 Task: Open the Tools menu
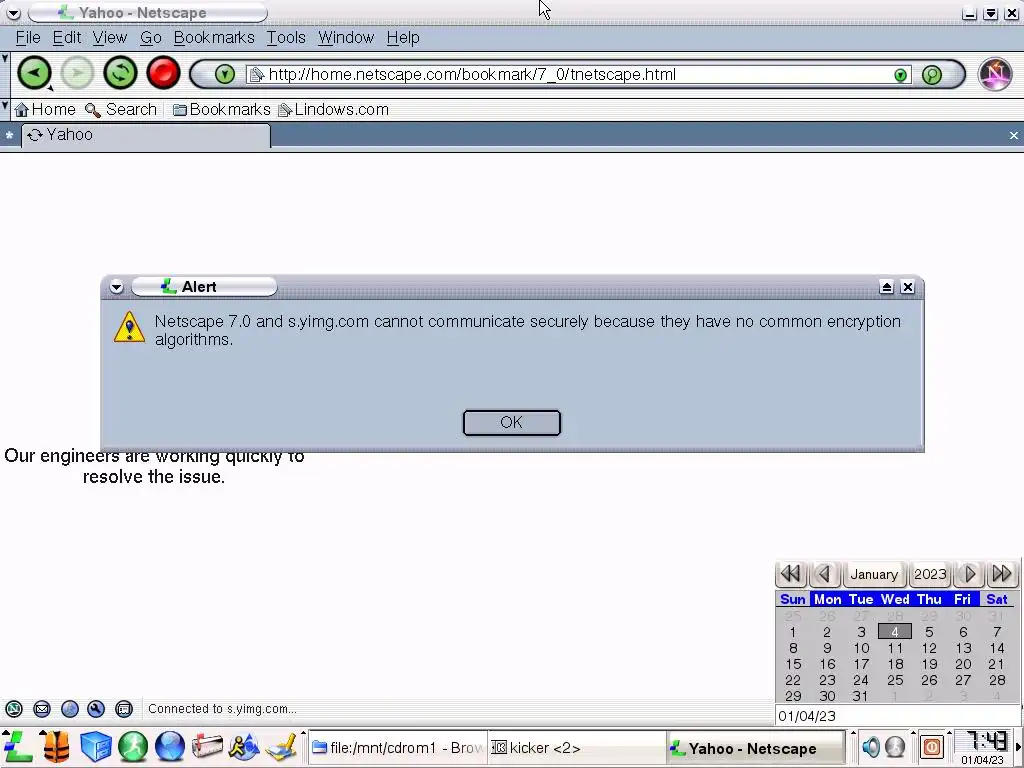(286, 38)
